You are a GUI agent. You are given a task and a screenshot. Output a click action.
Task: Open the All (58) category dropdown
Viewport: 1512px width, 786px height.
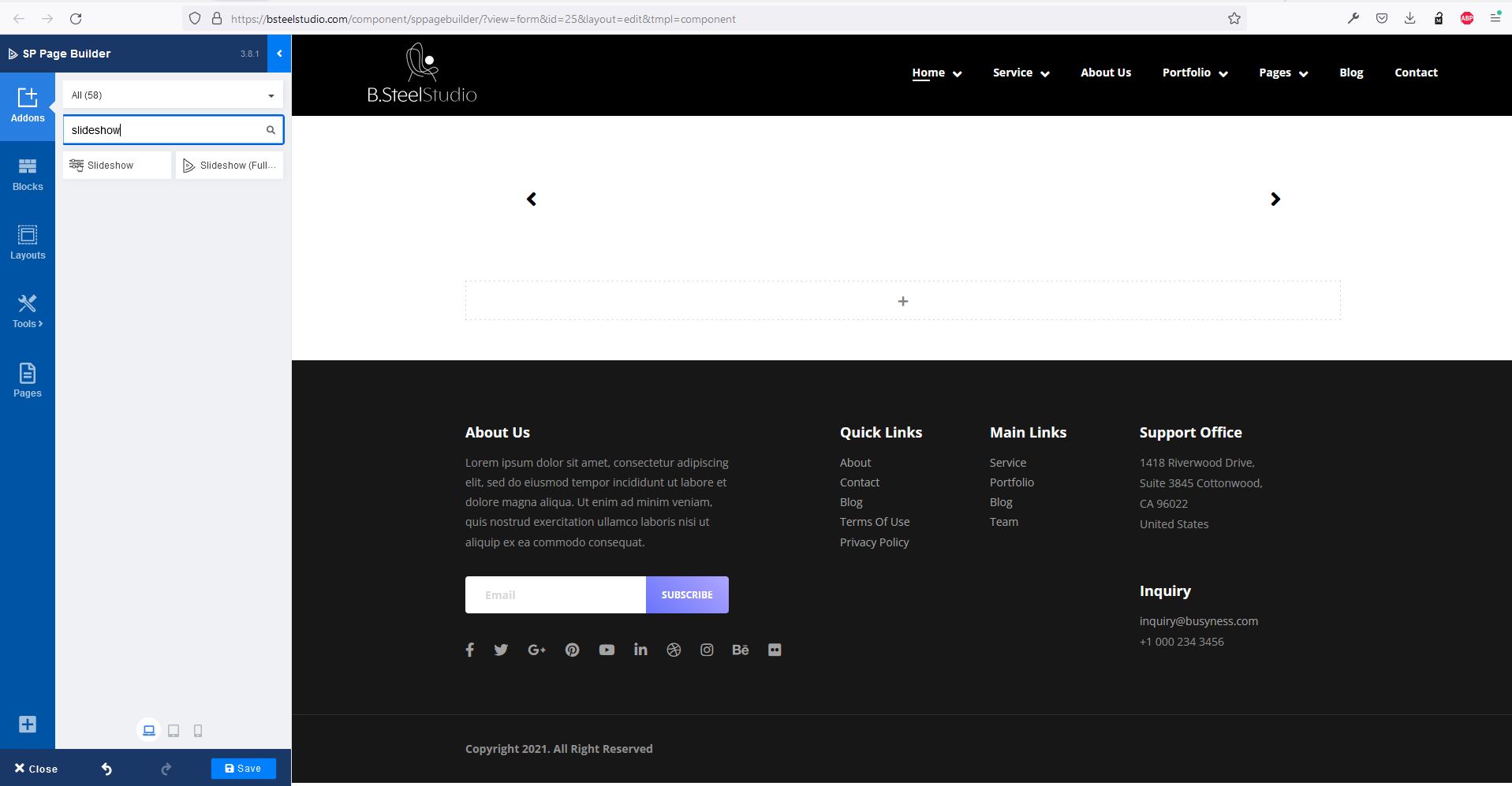pos(172,94)
